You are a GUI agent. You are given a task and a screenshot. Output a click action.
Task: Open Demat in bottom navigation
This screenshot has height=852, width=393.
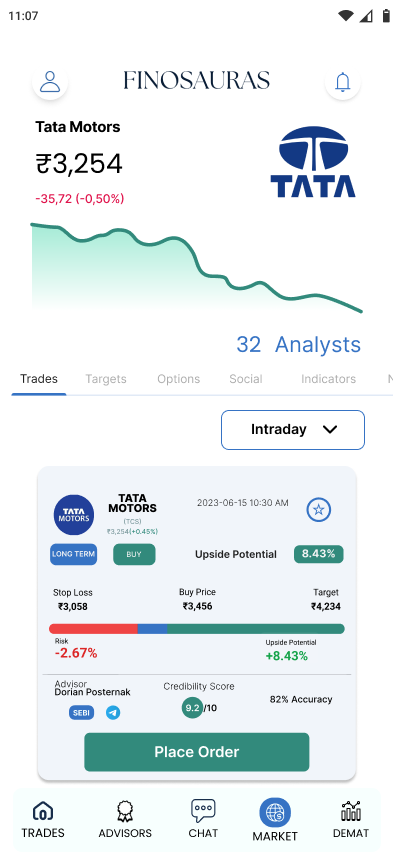(x=351, y=820)
